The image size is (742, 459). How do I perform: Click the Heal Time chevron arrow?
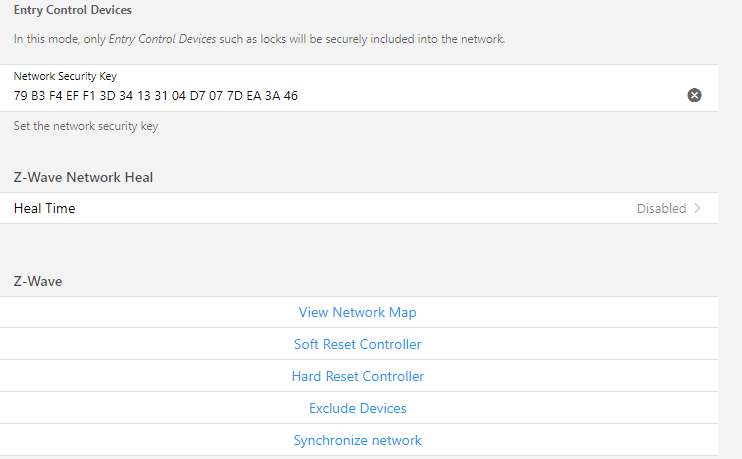(x=697, y=209)
